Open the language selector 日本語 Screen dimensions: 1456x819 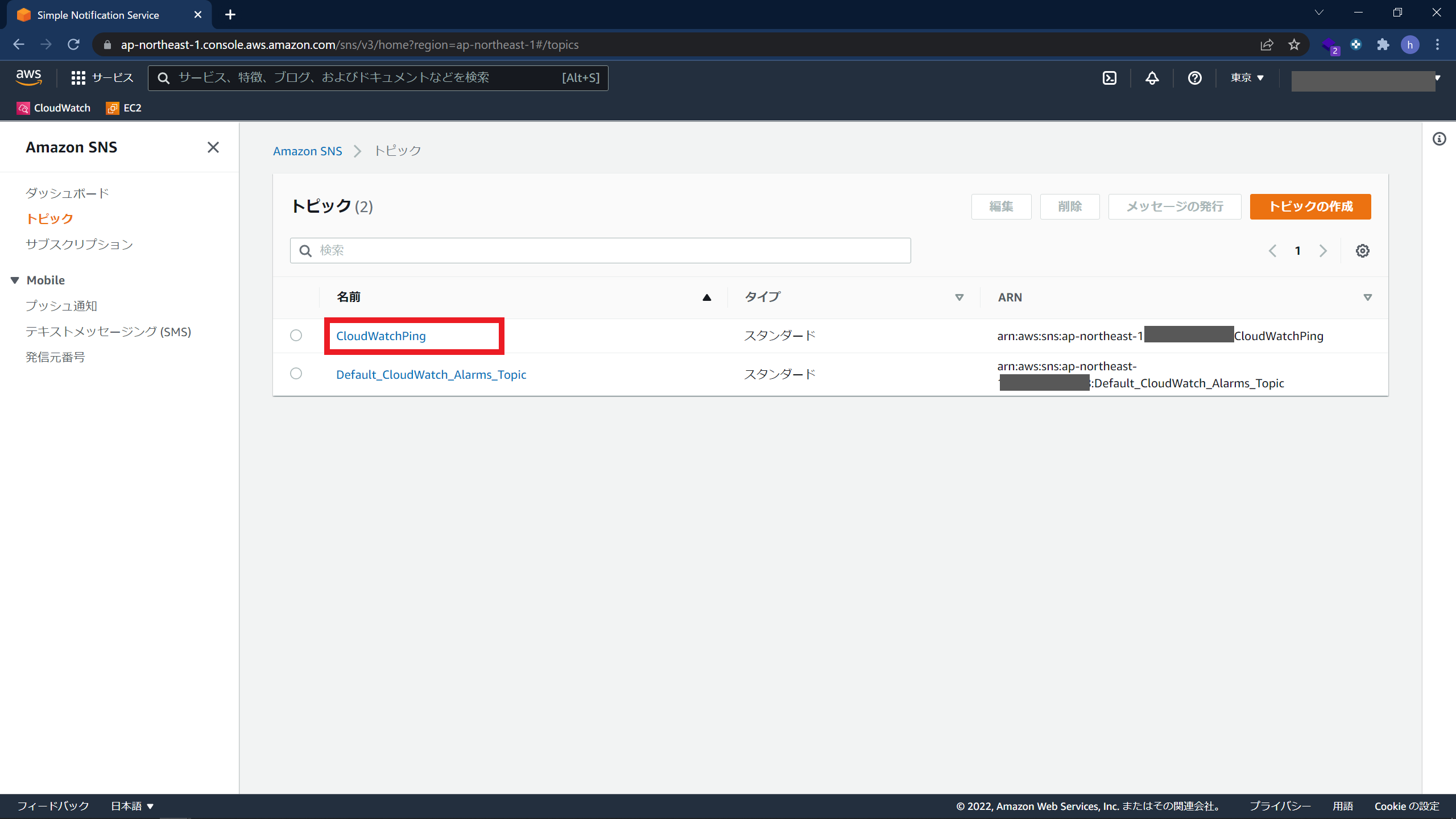(x=132, y=806)
